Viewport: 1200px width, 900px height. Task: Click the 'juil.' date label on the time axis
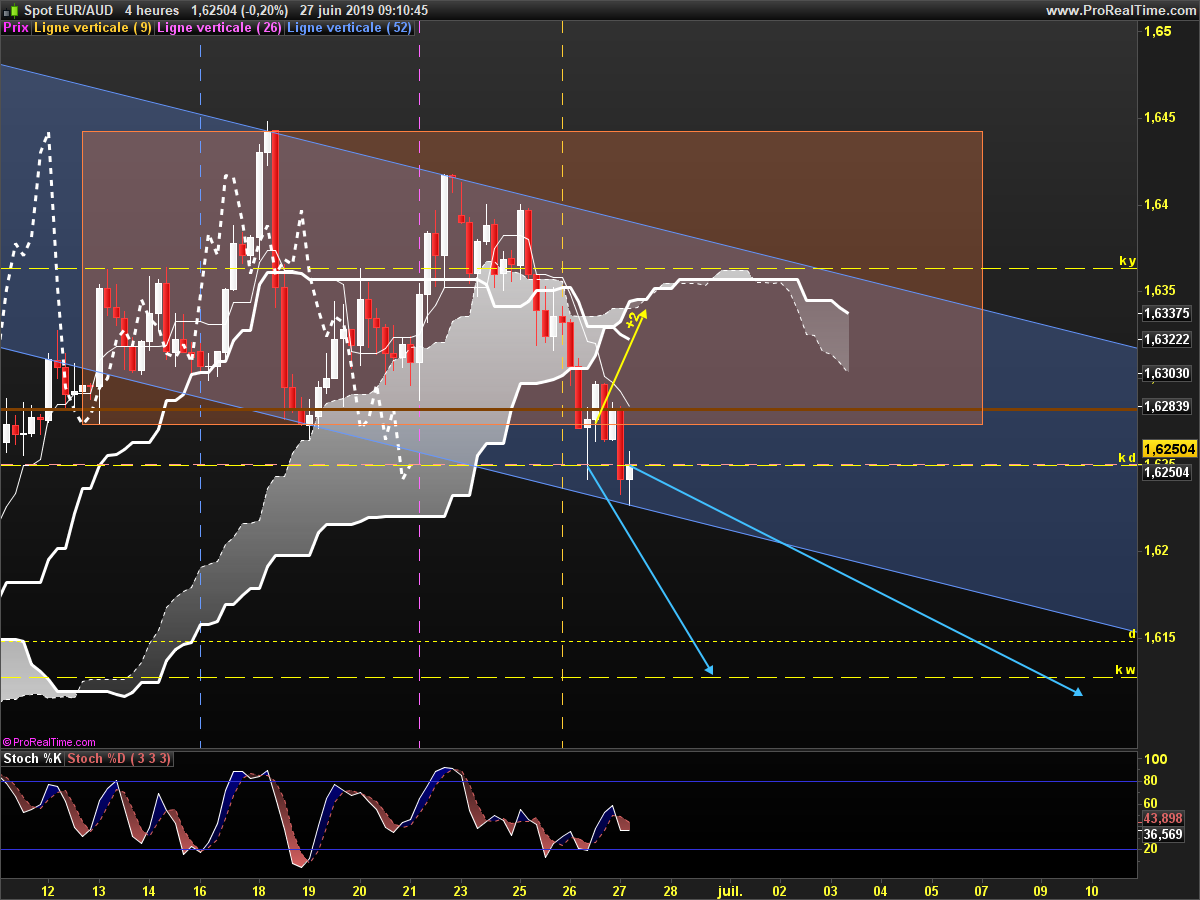coord(727,861)
